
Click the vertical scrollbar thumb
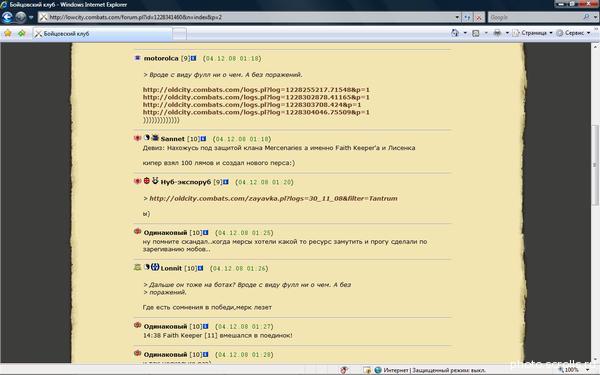tap(595, 165)
